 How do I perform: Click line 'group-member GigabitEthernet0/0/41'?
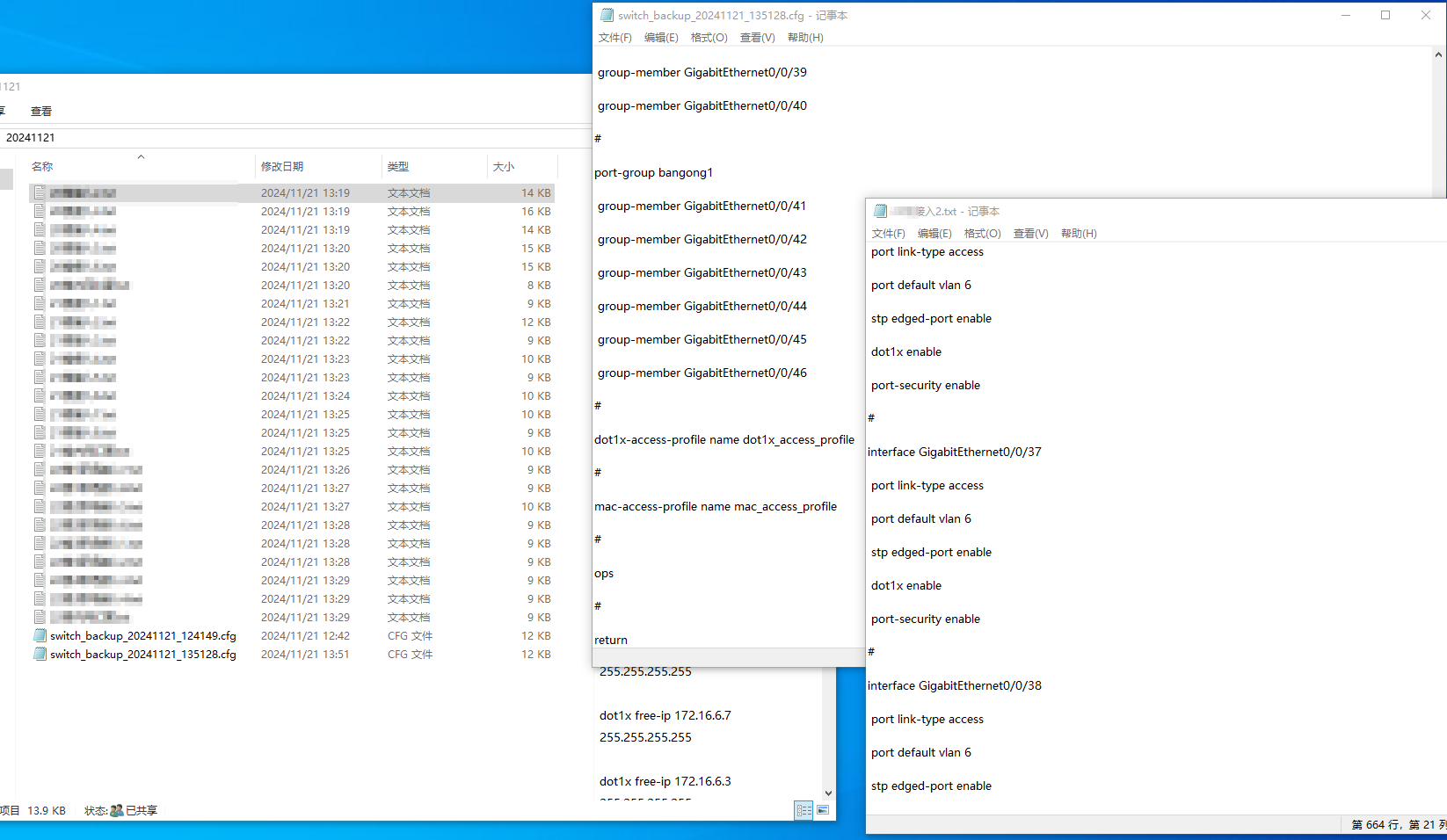click(702, 206)
